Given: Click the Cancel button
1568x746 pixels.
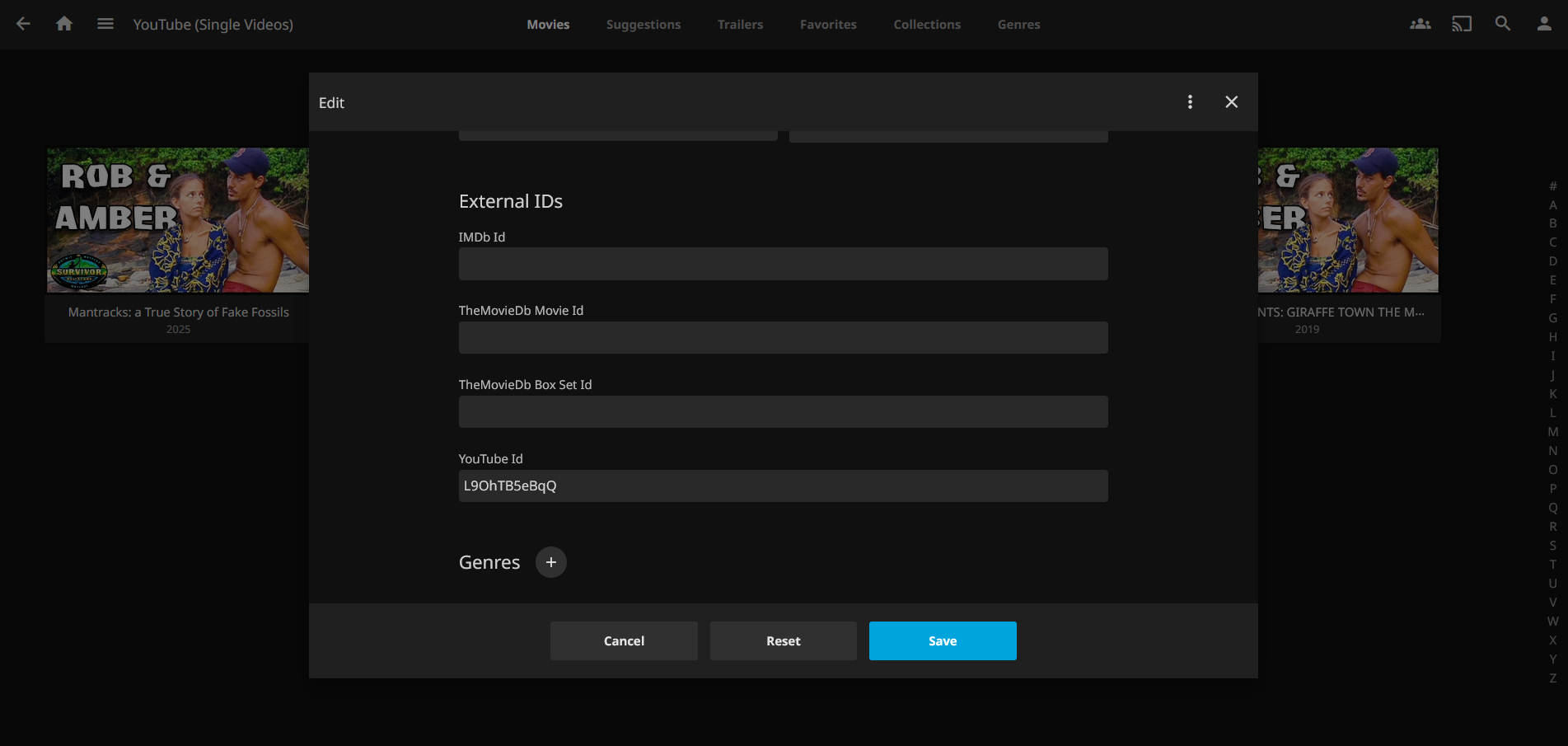Looking at the screenshot, I should (x=624, y=640).
